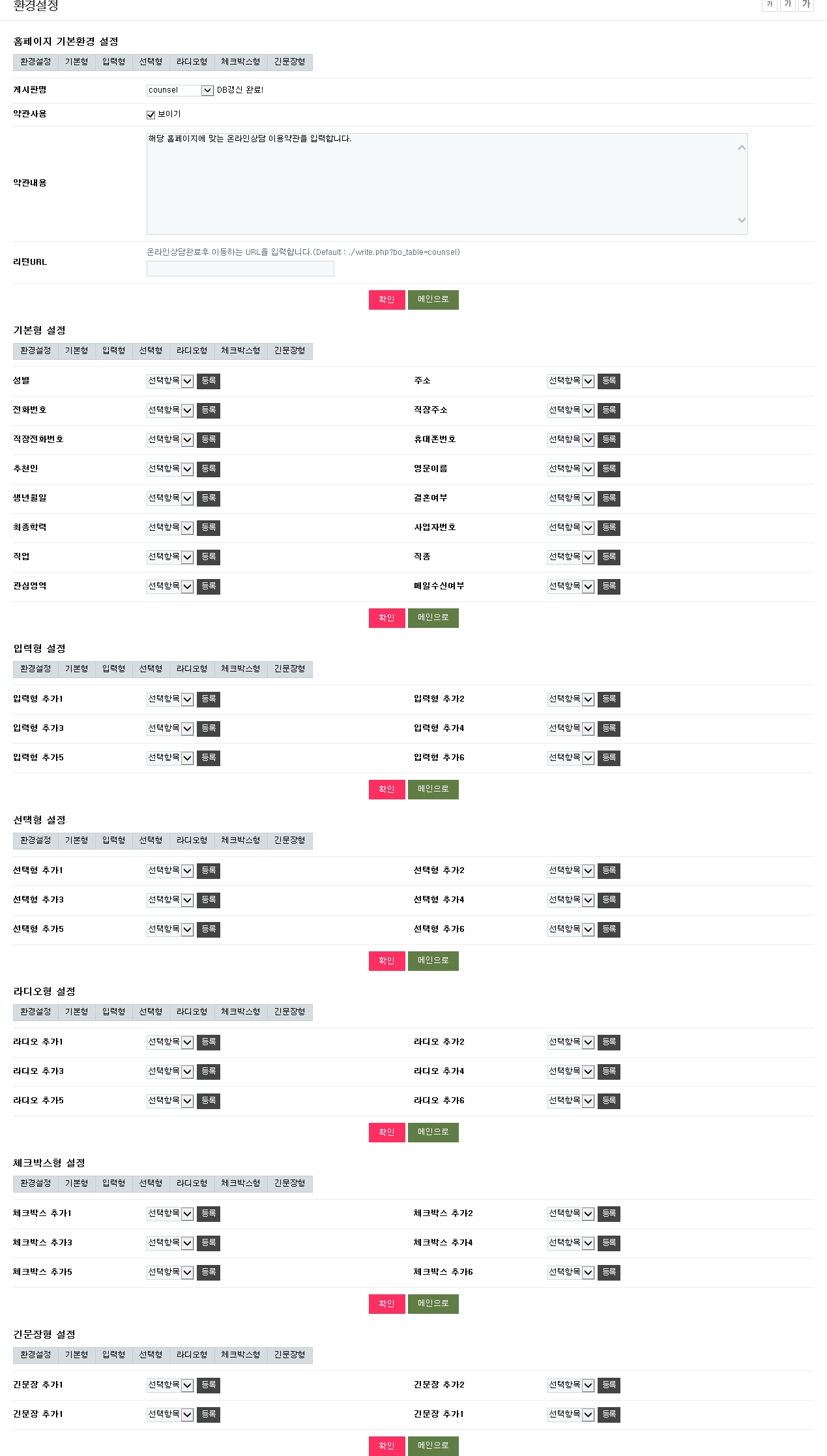The image size is (827, 1456).
Task: Select 체크박스형 tab in 기본형 설정 section
Action: (x=240, y=351)
